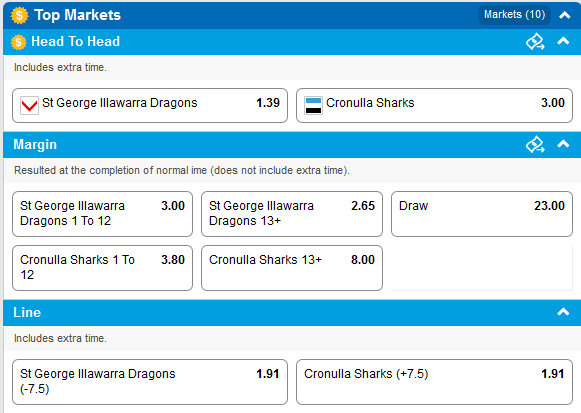Select St George Illawarra Dragons at 1.39

[x=150, y=105]
